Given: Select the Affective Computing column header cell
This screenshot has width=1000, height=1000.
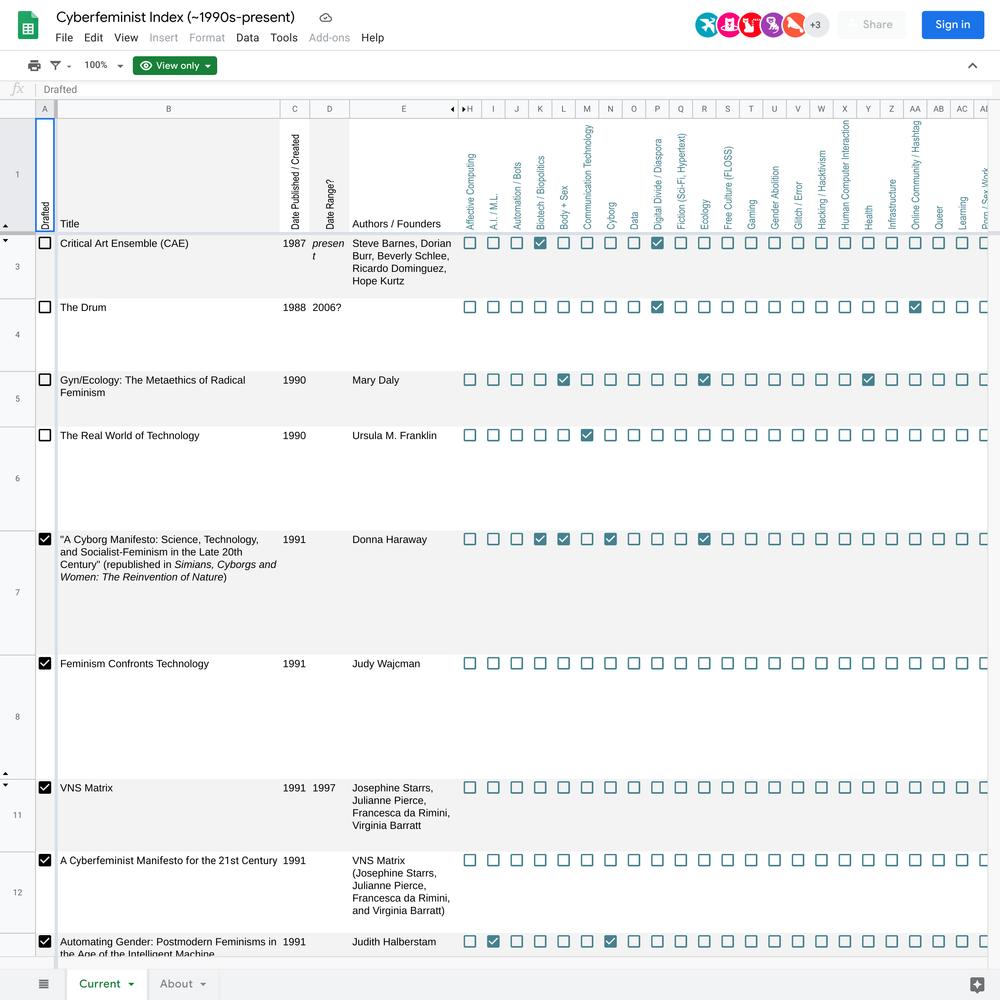Looking at the screenshot, I should click(470, 175).
